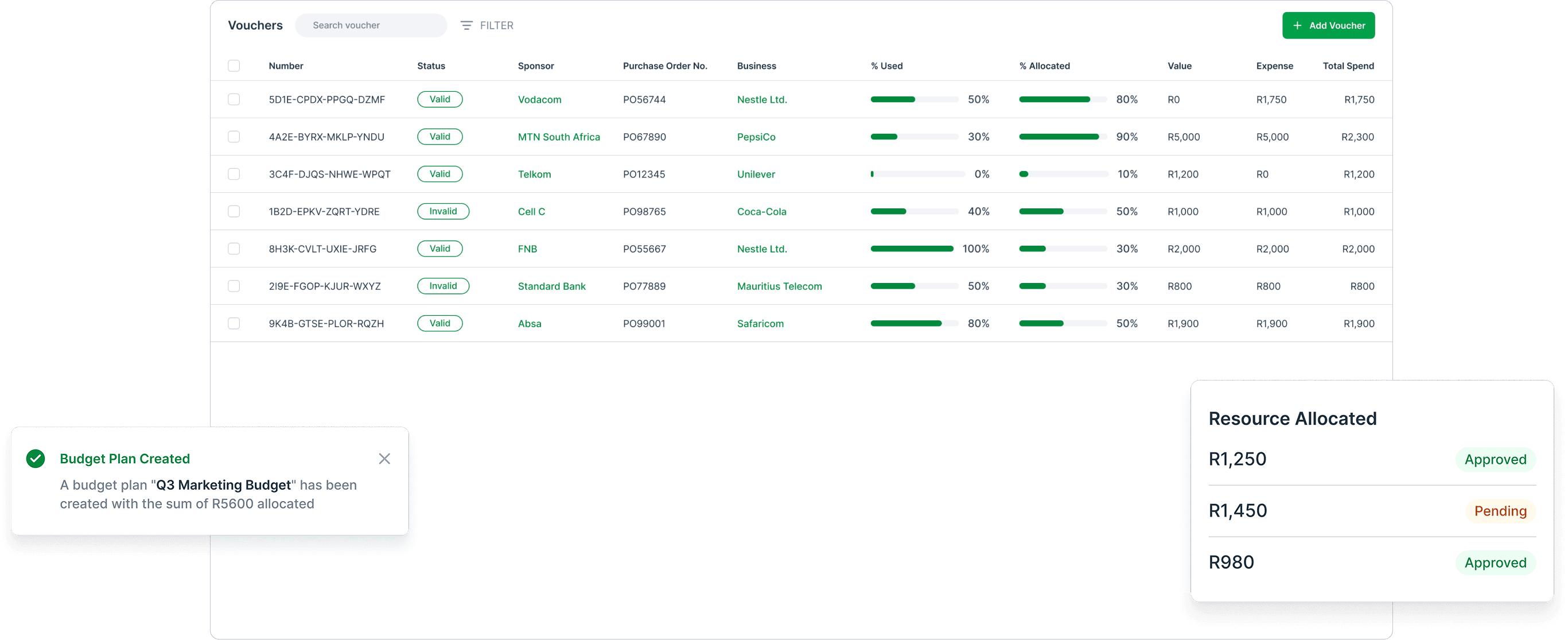This screenshot has width=1568, height=640.
Task: Click the green success checkmark icon
Action: tap(36, 459)
